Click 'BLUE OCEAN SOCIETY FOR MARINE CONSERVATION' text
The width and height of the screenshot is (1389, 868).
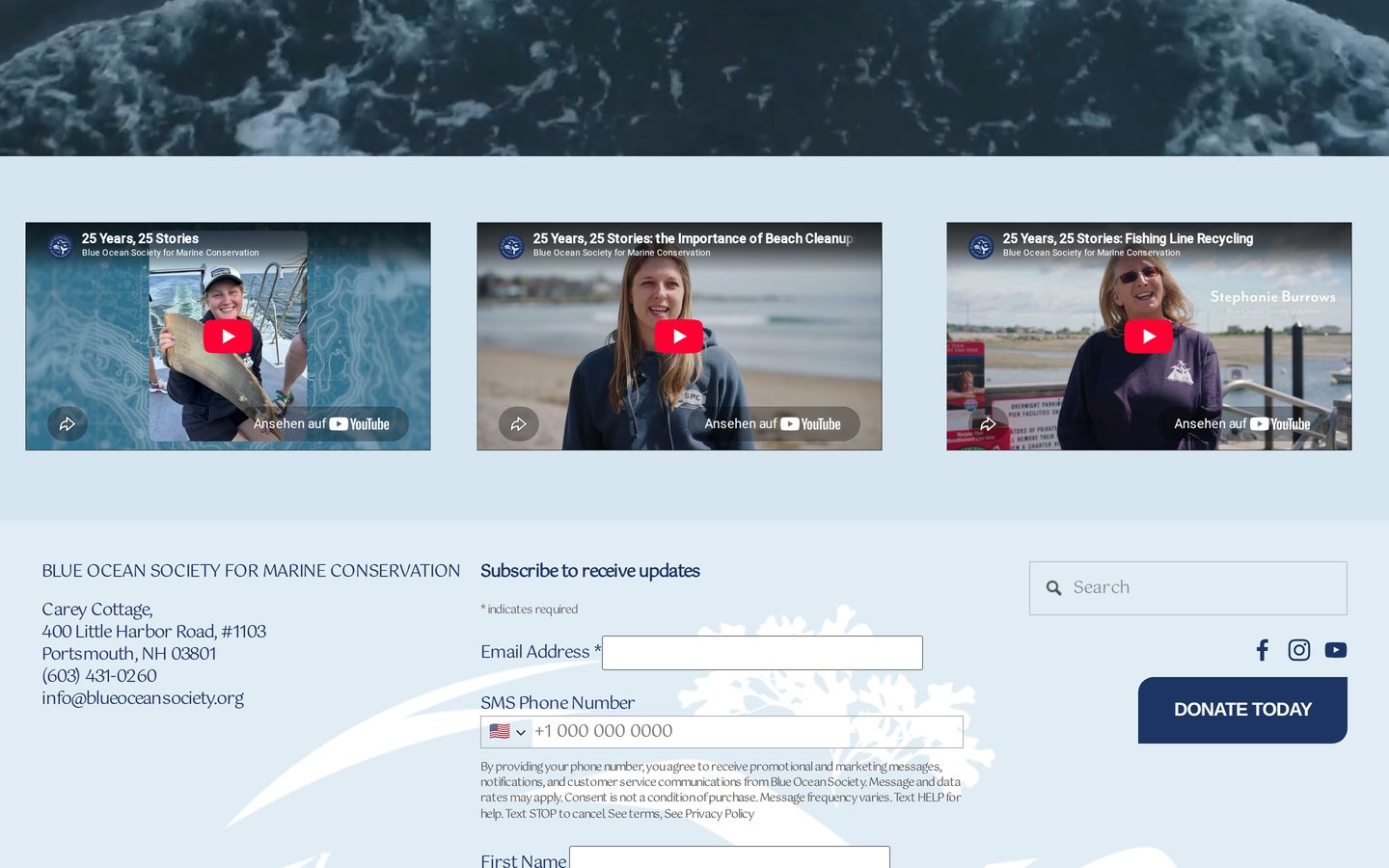click(251, 571)
